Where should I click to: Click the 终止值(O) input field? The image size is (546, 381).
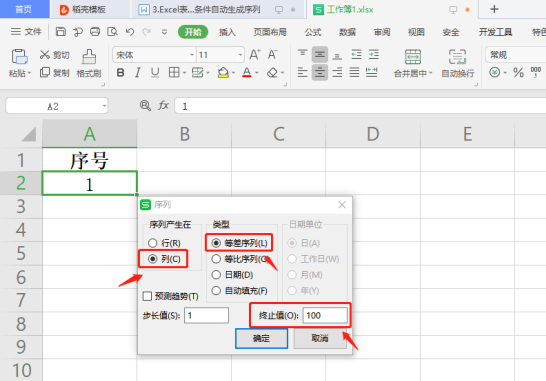(325, 316)
